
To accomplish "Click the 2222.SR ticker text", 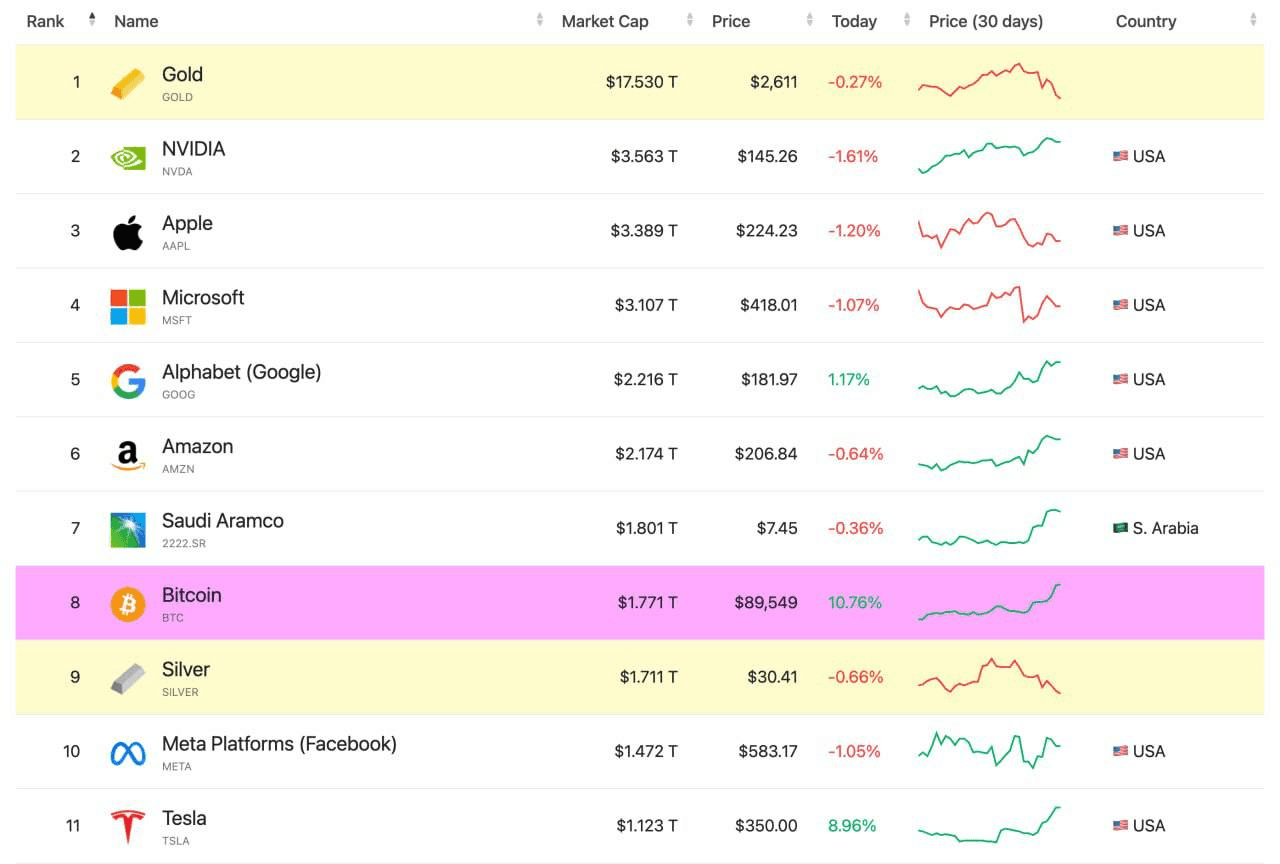I will [185, 543].
